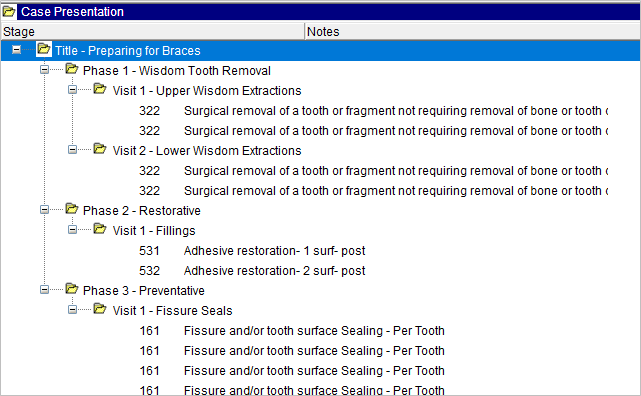The height and width of the screenshot is (396, 641).
Task: Select item 531 Adhesive restoration- 1 surf- post
Action: (252, 251)
